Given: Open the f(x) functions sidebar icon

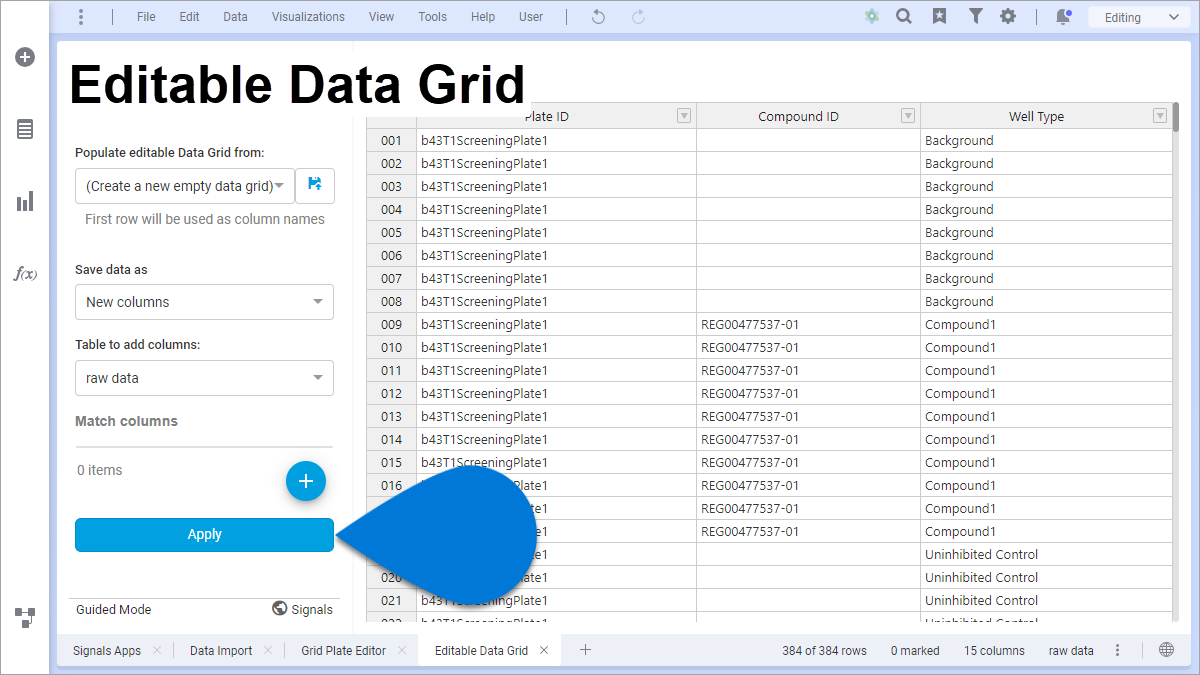Looking at the screenshot, I should point(25,273).
